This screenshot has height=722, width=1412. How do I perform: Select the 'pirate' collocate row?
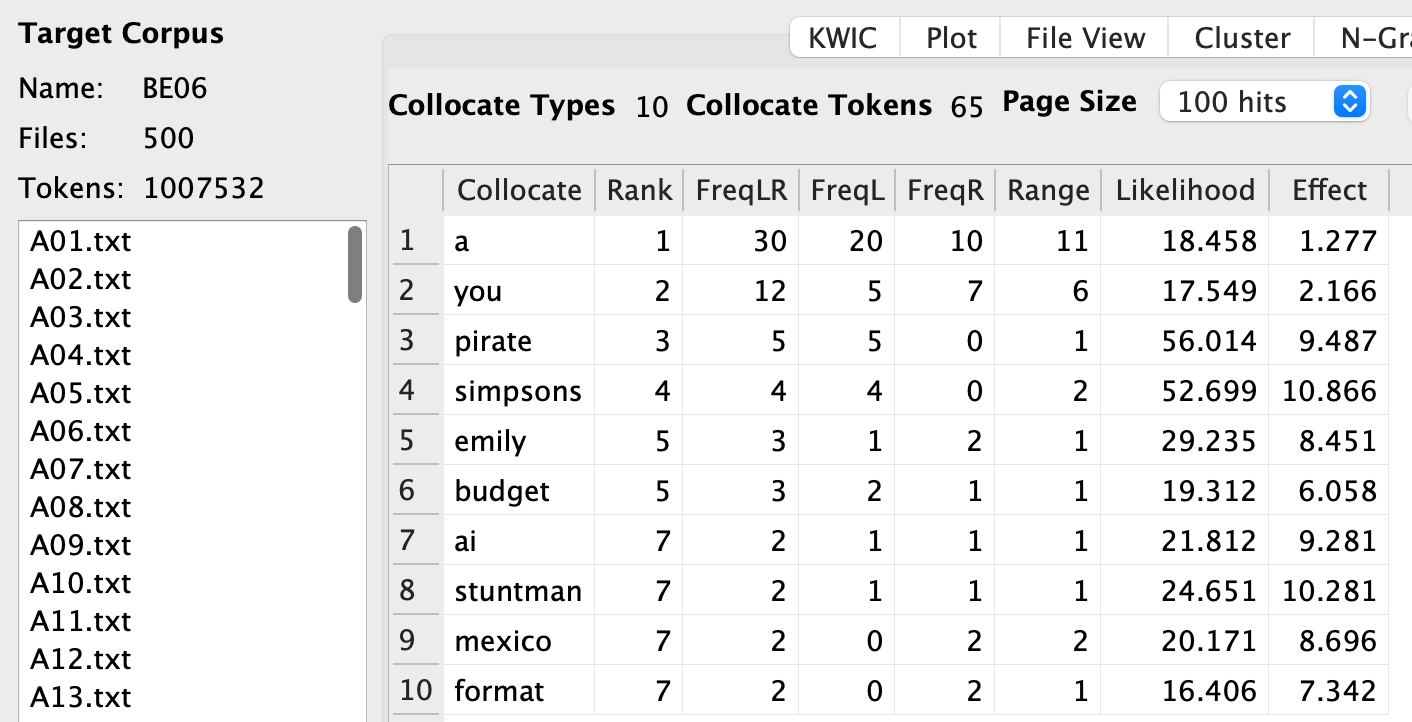pos(493,341)
